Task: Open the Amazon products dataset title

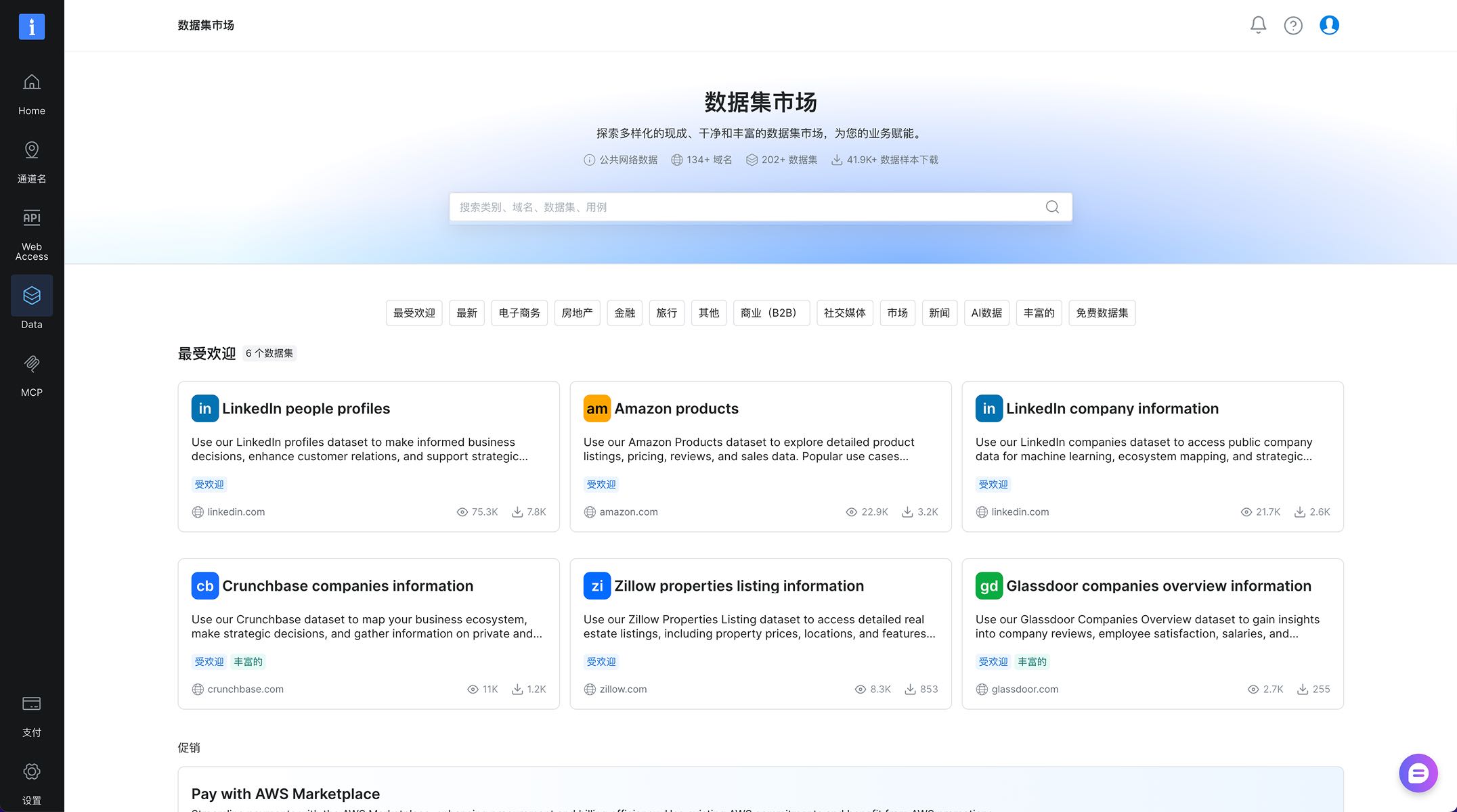Action: pyautogui.click(x=676, y=409)
